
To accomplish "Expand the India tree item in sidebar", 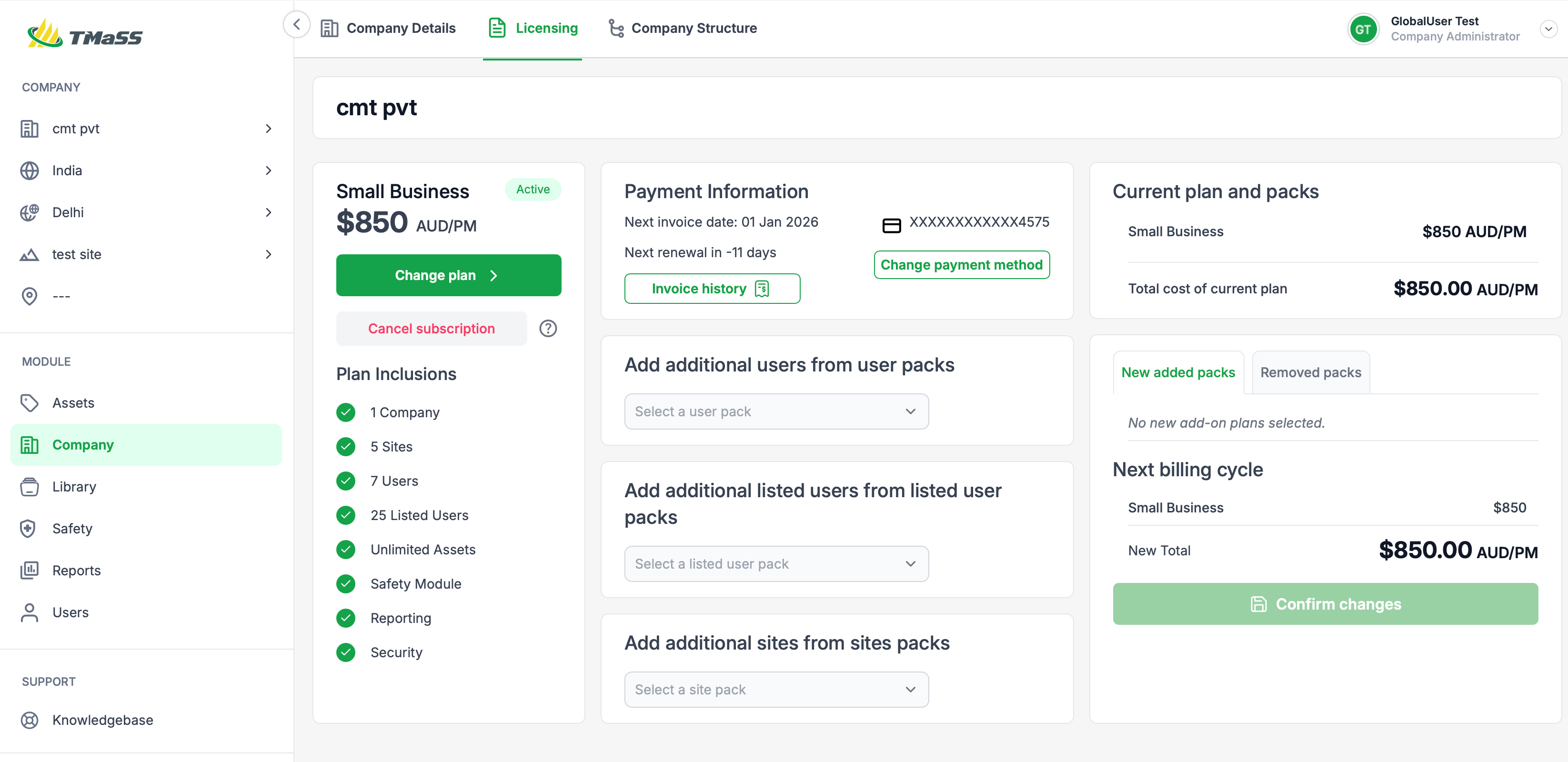I will click(x=269, y=170).
